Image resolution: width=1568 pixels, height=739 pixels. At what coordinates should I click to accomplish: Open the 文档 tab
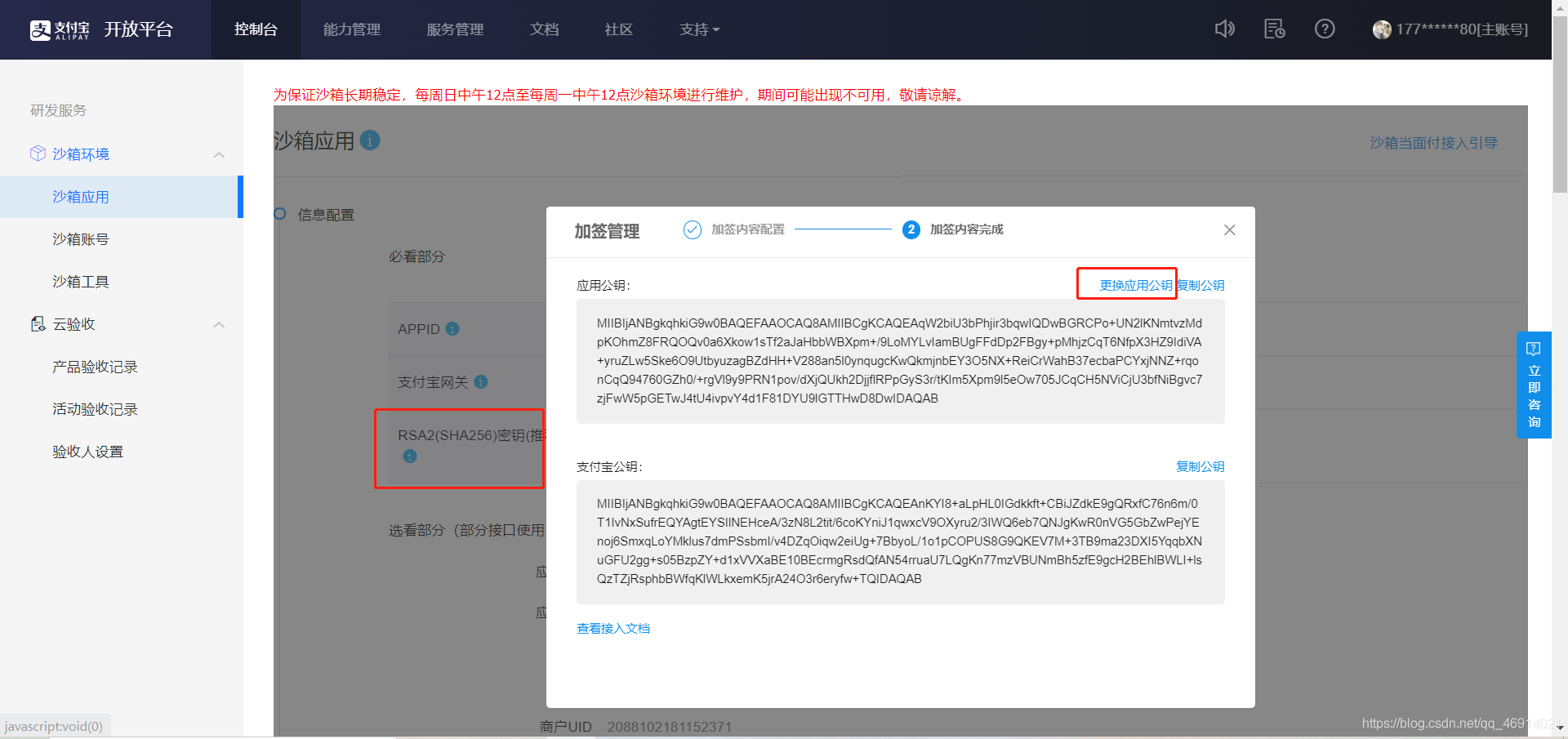pos(545,29)
